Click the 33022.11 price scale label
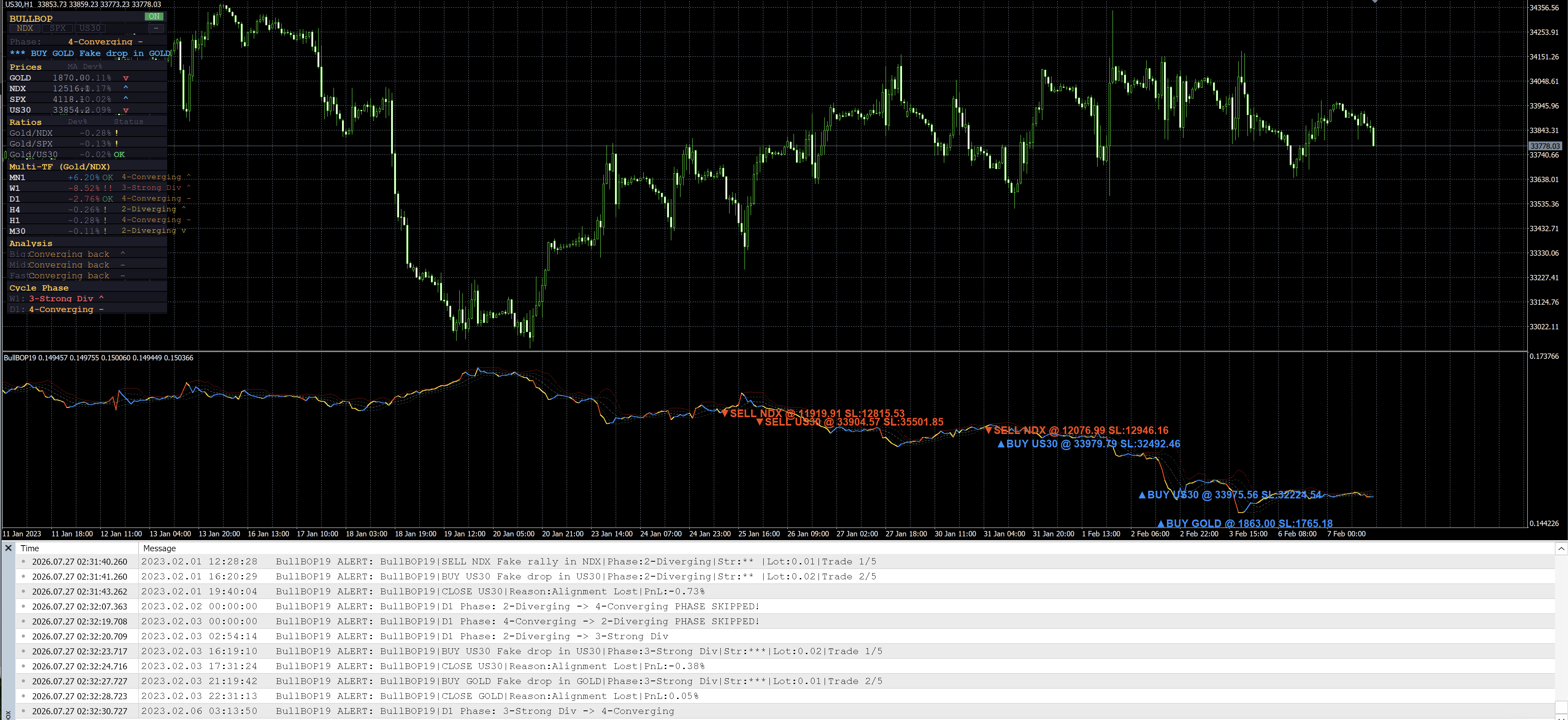Viewport: 1568px width, 720px height. [1544, 327]
